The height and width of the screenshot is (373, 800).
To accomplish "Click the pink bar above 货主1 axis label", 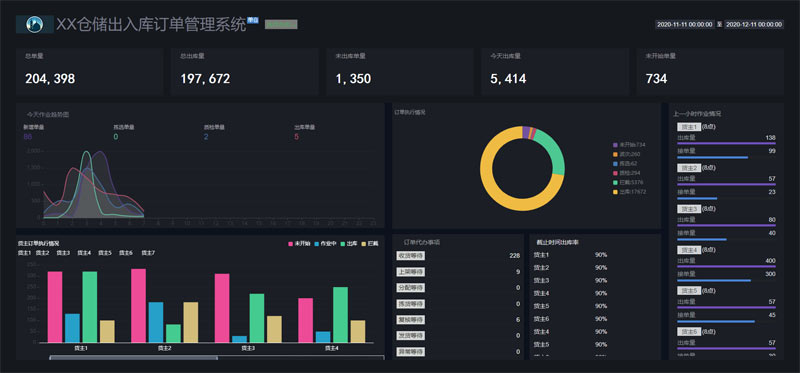I will (x=55, y=307).
